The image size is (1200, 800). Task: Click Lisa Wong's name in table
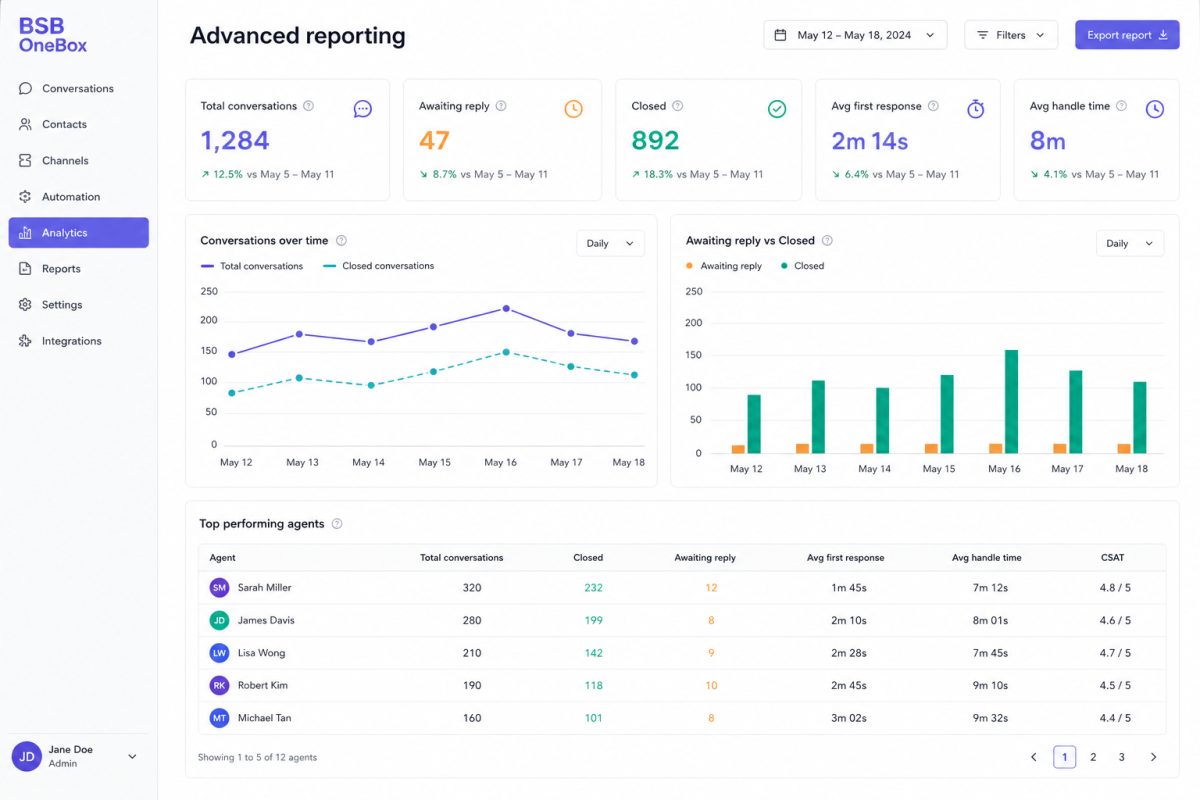click(x=262, y=653)
